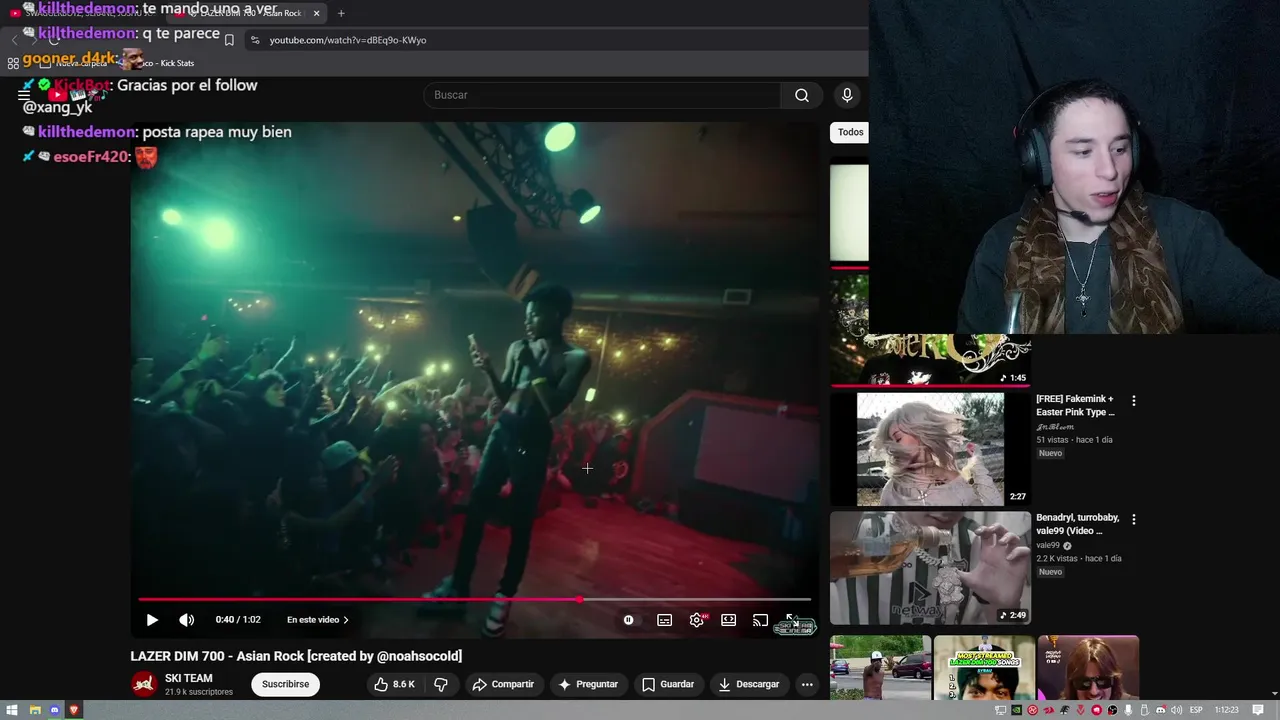This screenshot has height=720, width=1280.
Task: Open options for the Benadryl, turrobaby video
Action: pyautogui.click(x=1133, y=520)
